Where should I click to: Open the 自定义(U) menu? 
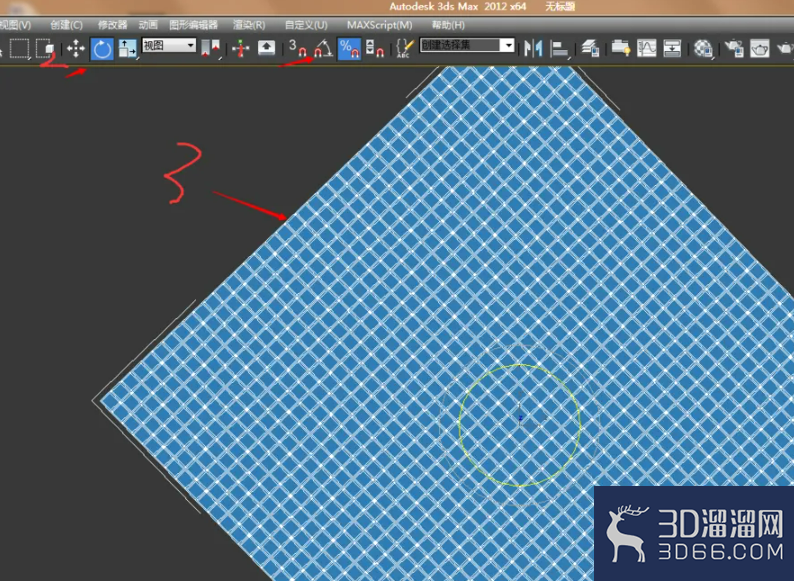point(306,25)
